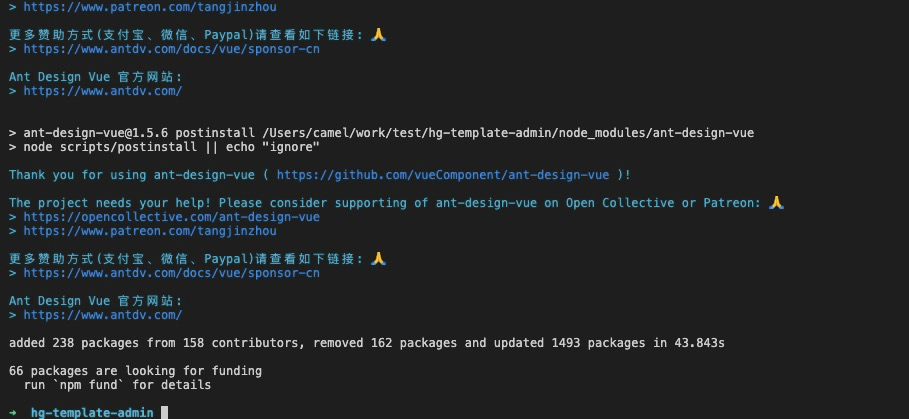This screenshot has height=419, width=909.
Task: Open the first patreon.com/tangjinzhou link at top
Action: coord(150,8)
